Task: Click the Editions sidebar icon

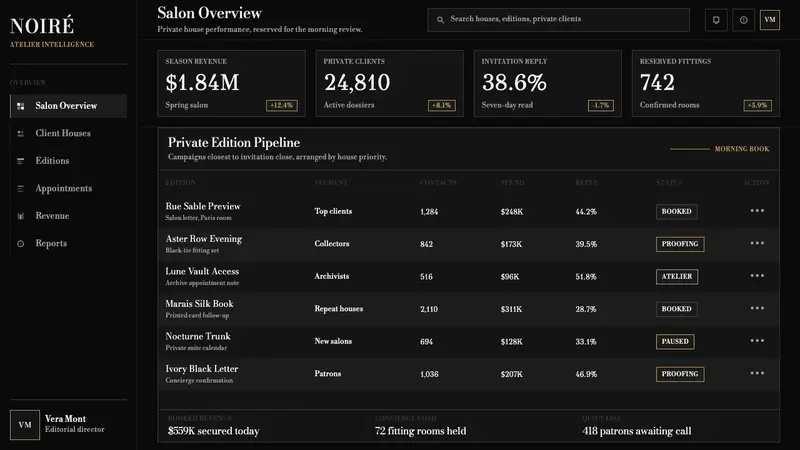Action: [20, 161]
